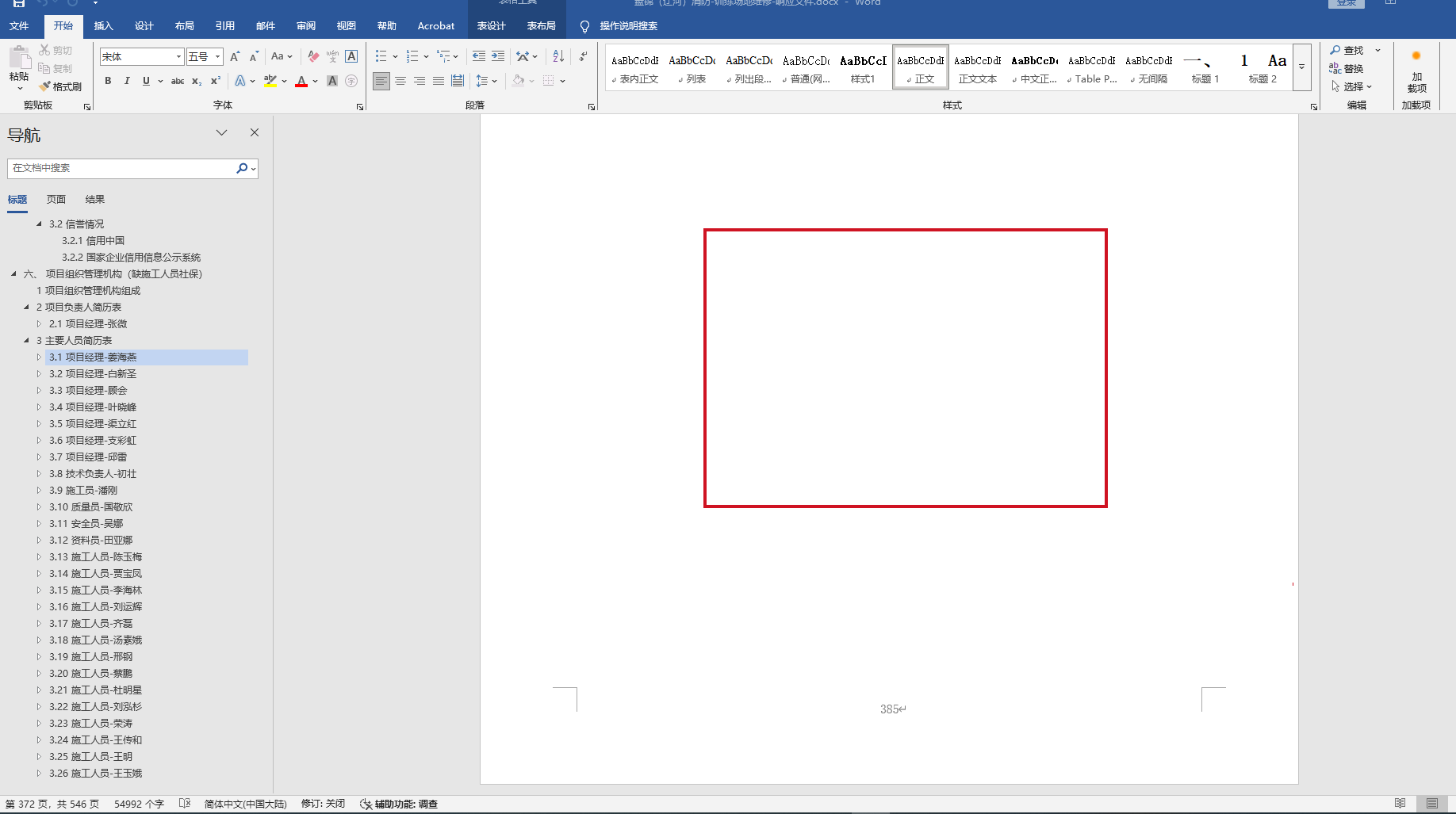Apply character shading (grey A) icon
1456x814 pixels.
coord(332,81)
